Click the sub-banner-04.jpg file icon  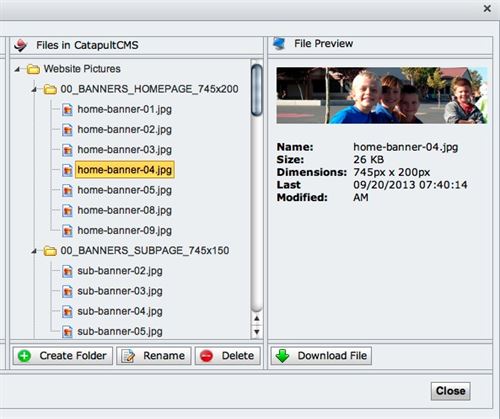[x=67, y=311]
